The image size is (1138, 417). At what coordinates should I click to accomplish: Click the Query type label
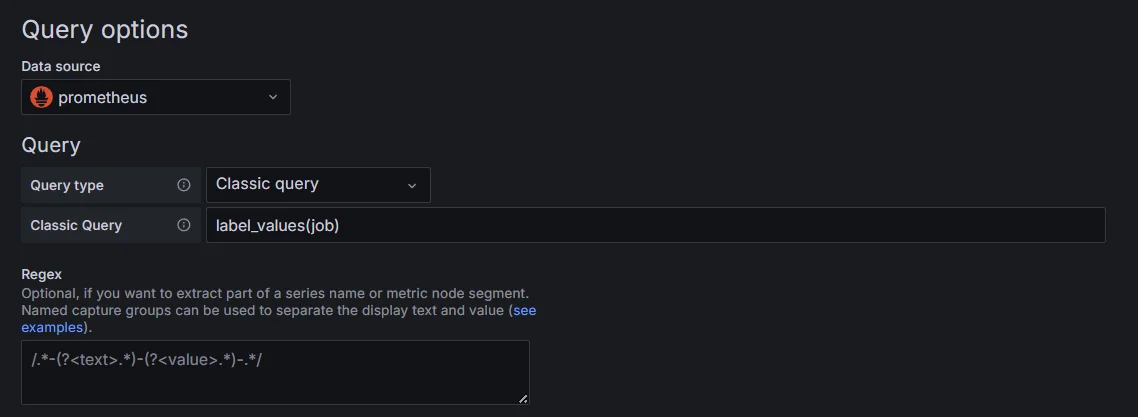click(x=67, y=186)
